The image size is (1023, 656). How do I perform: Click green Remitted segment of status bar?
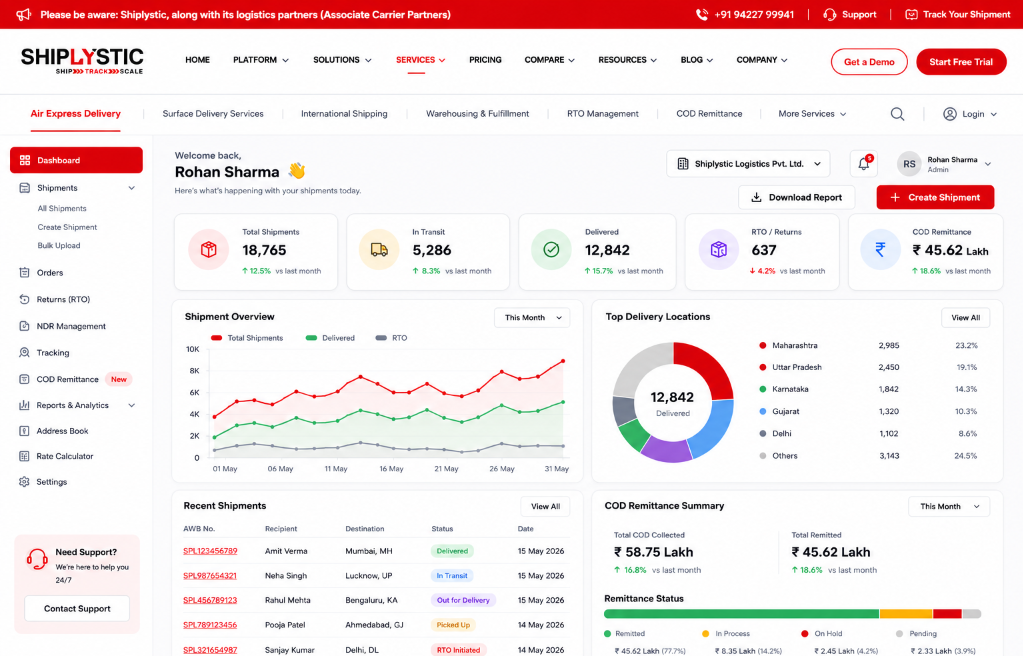pyautogui.click(x=741, y=614)
